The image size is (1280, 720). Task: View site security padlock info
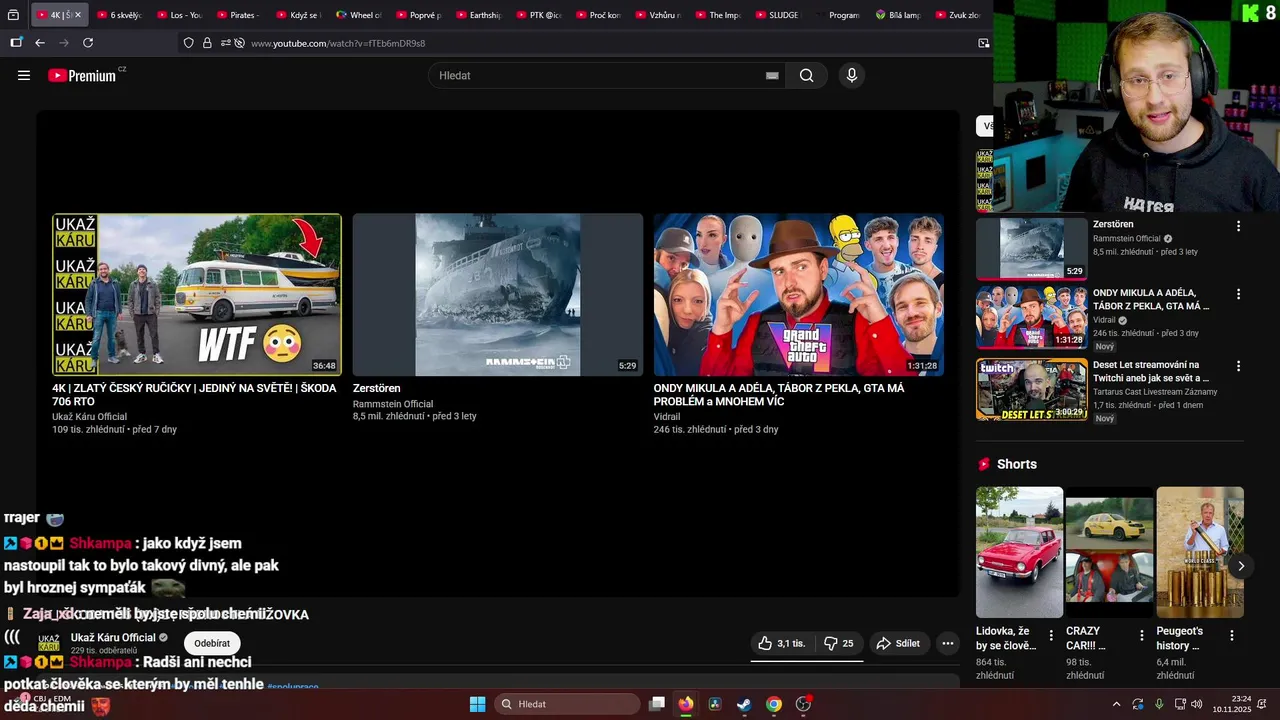click(207, 43)
